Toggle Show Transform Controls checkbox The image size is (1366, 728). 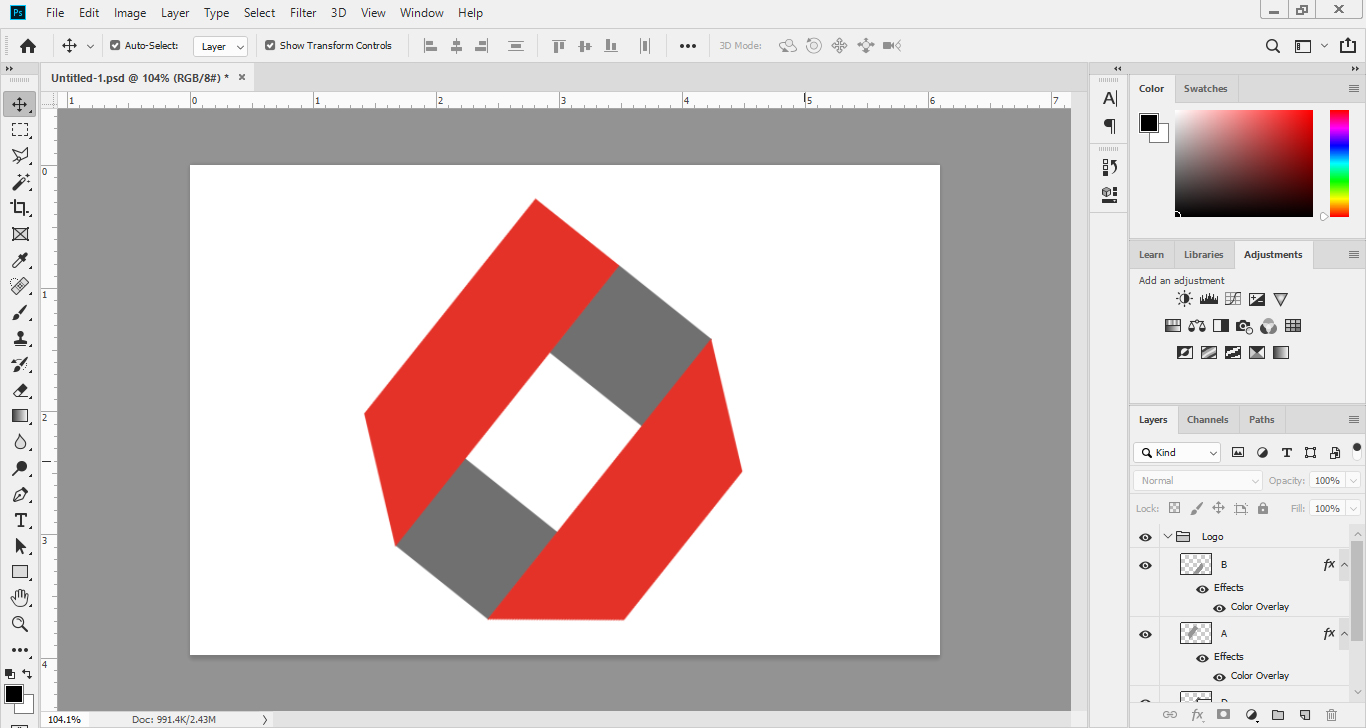click(x=270, y=45)
